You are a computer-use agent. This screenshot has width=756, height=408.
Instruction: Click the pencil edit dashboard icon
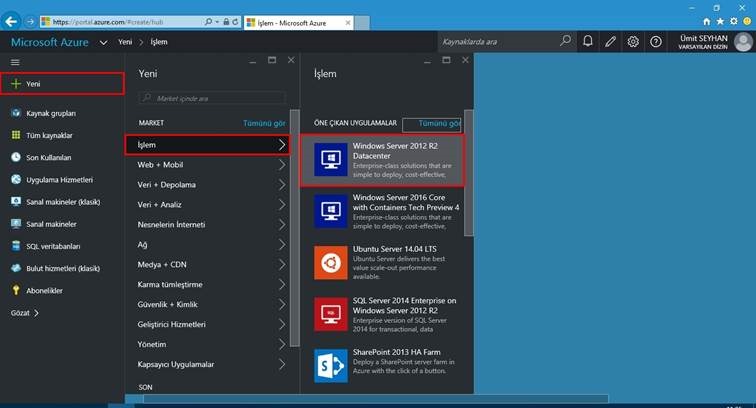(610, 41)
